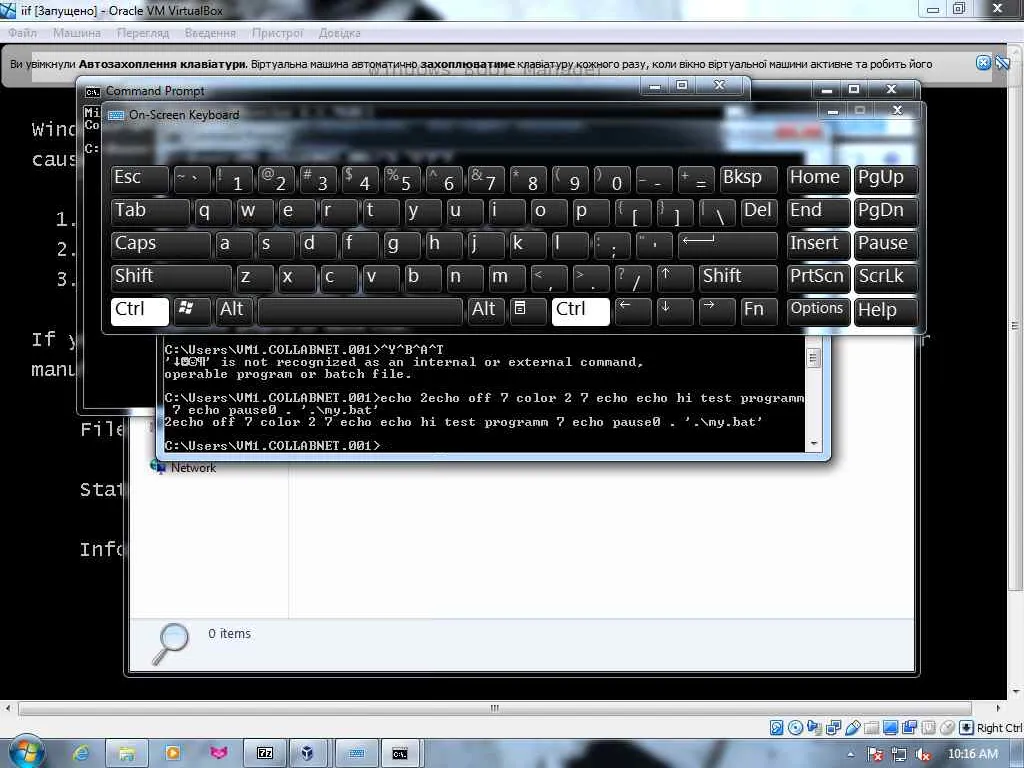Open the Перегляд menu
Image resolution: width=1024 pixels, height=768 pixels.
142,33
